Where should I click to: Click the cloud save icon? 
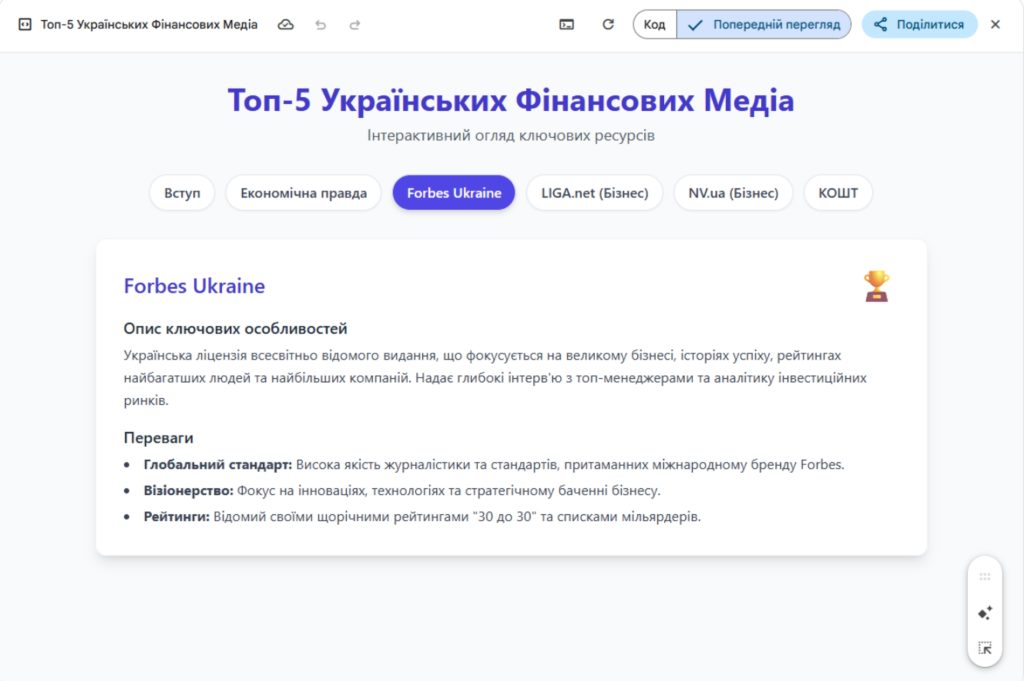(x=286, y=23)
